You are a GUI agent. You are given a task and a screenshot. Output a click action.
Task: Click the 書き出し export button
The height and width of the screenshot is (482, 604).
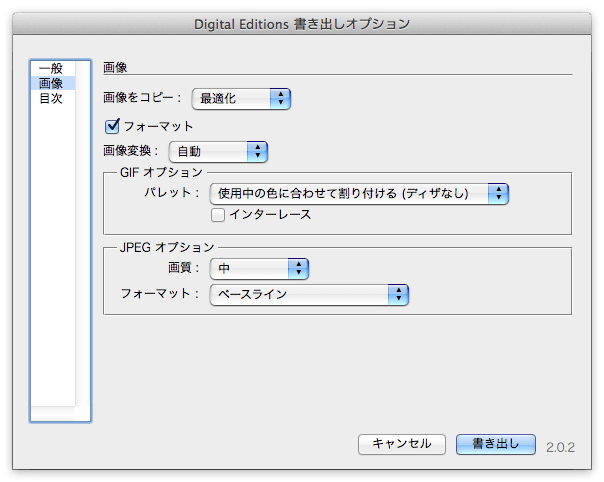coord(496,444)
